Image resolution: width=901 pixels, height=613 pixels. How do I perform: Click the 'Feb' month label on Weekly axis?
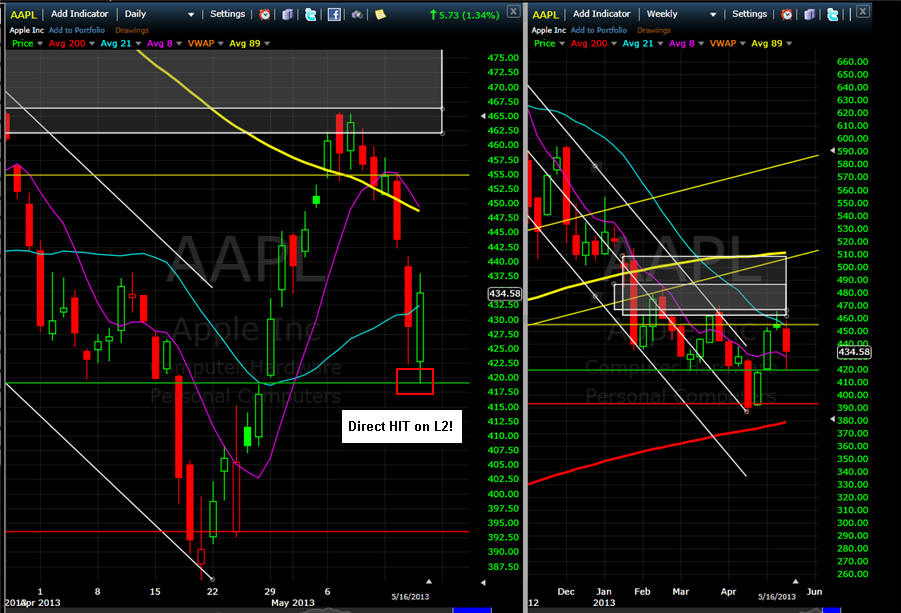pos(642,591)
